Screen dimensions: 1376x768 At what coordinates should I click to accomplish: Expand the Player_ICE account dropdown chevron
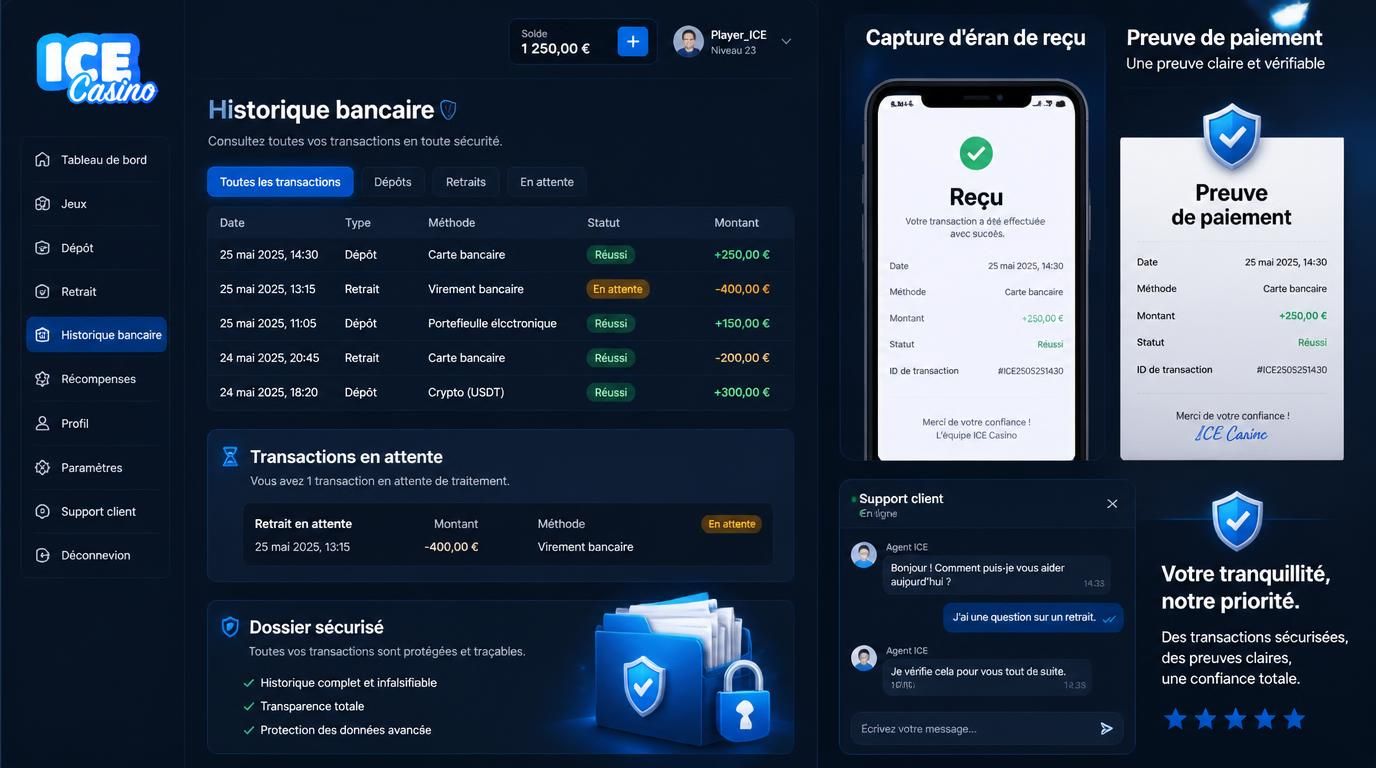(786, 42)
